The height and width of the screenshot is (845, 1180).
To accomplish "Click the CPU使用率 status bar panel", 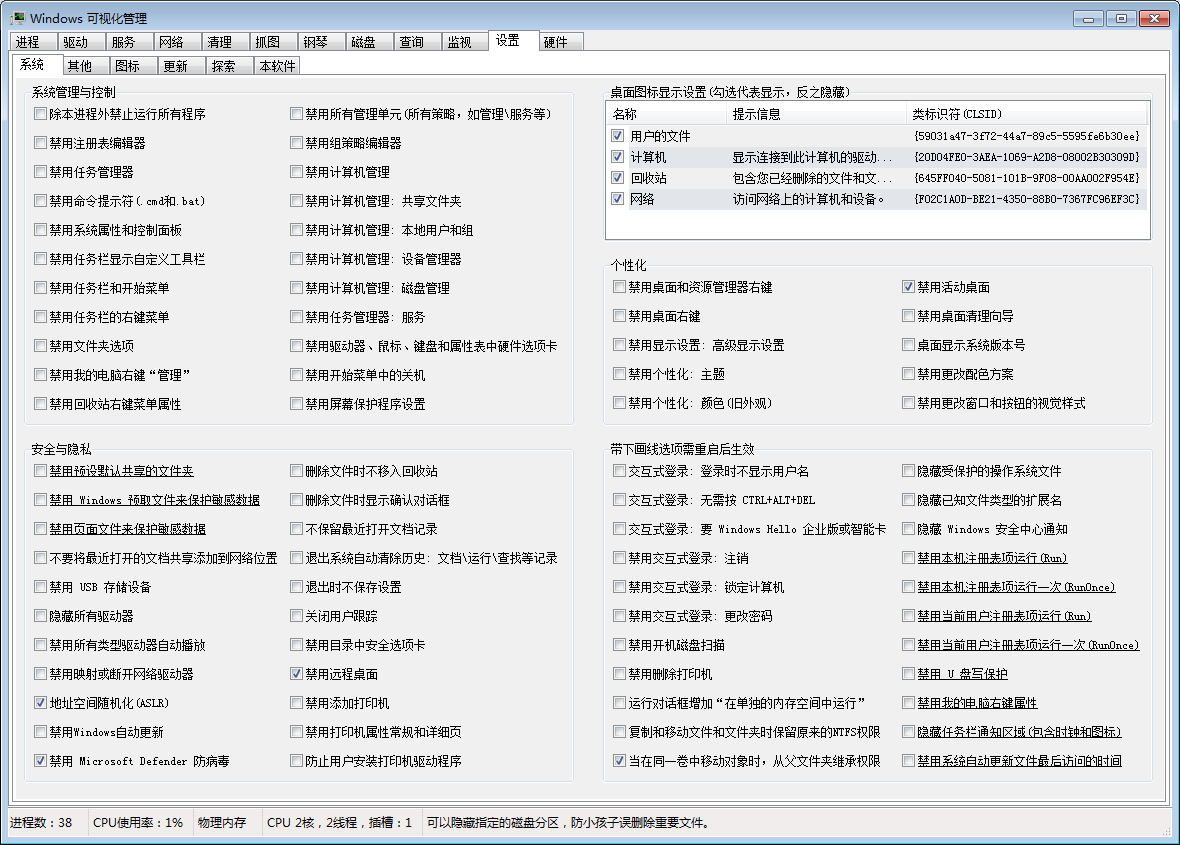I will (138, 823).
